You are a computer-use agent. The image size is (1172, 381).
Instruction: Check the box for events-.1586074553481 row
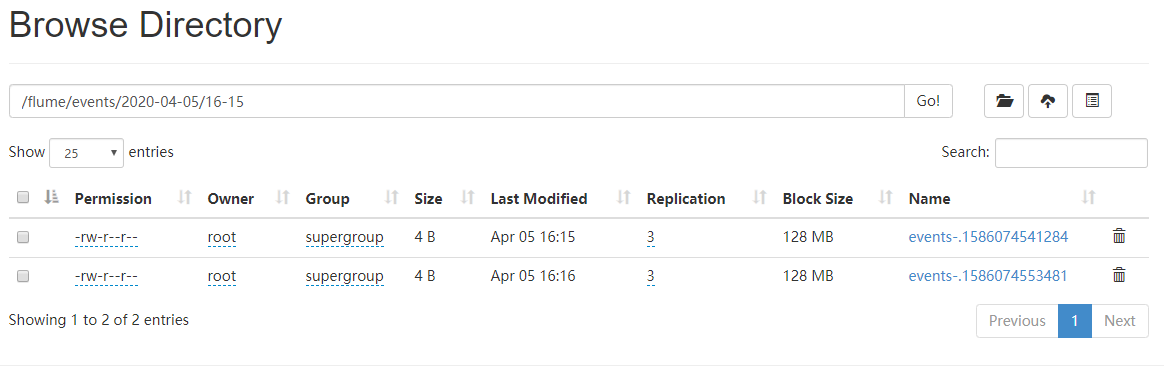pyautogui.click(x=23, y=276)
